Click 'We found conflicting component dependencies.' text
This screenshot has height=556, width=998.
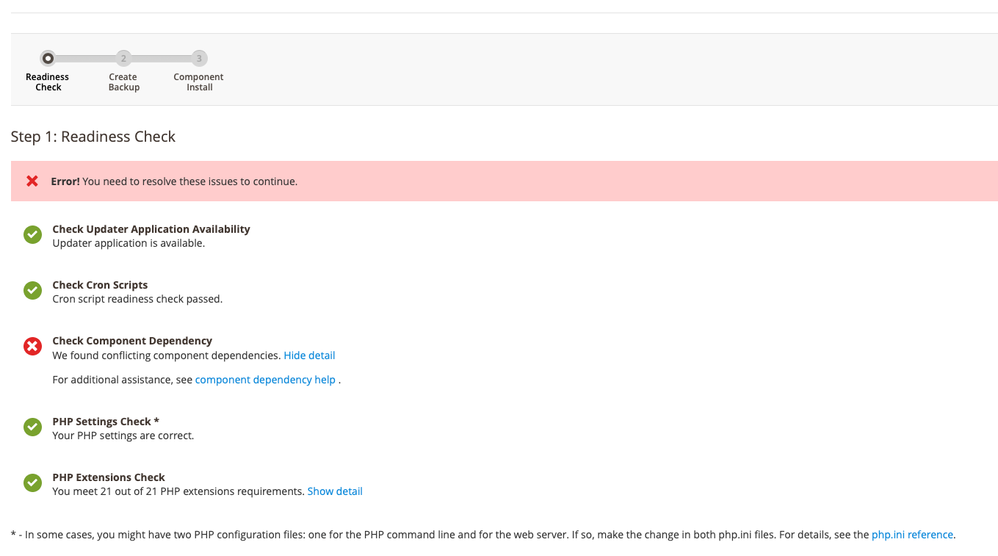tap(167, 356)
